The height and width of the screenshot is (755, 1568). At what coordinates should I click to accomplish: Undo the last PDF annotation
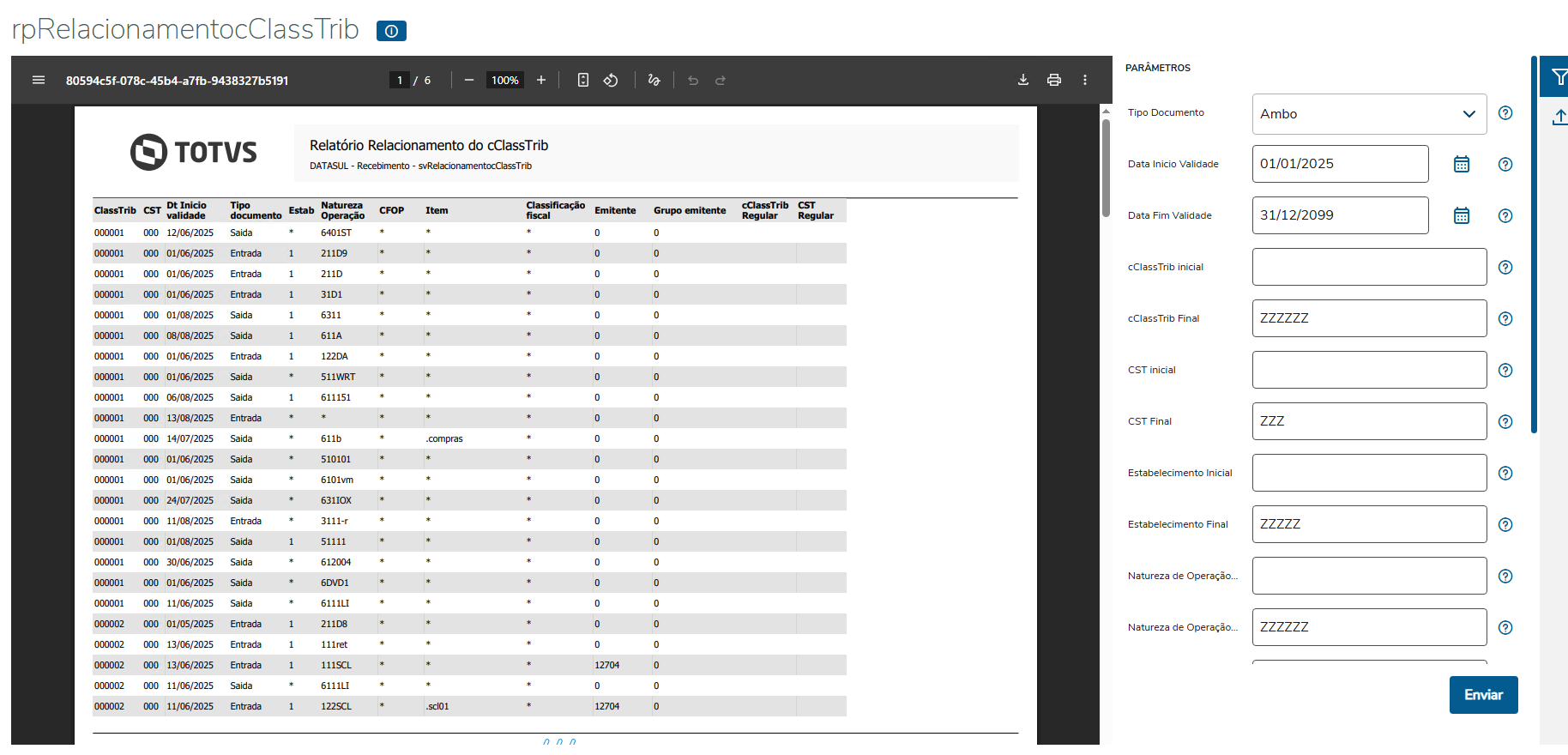[693, 80]
